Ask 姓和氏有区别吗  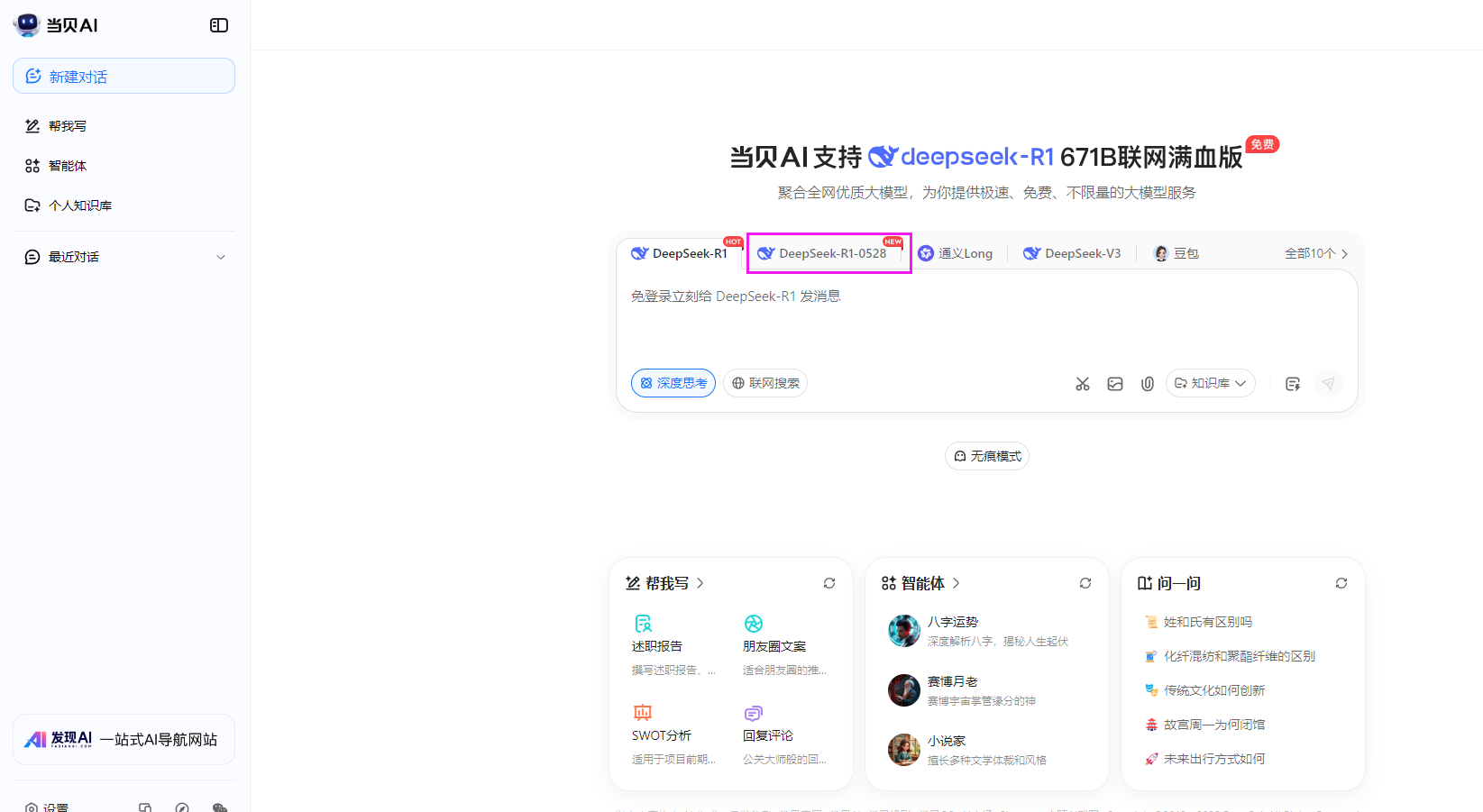[1199, 622]
